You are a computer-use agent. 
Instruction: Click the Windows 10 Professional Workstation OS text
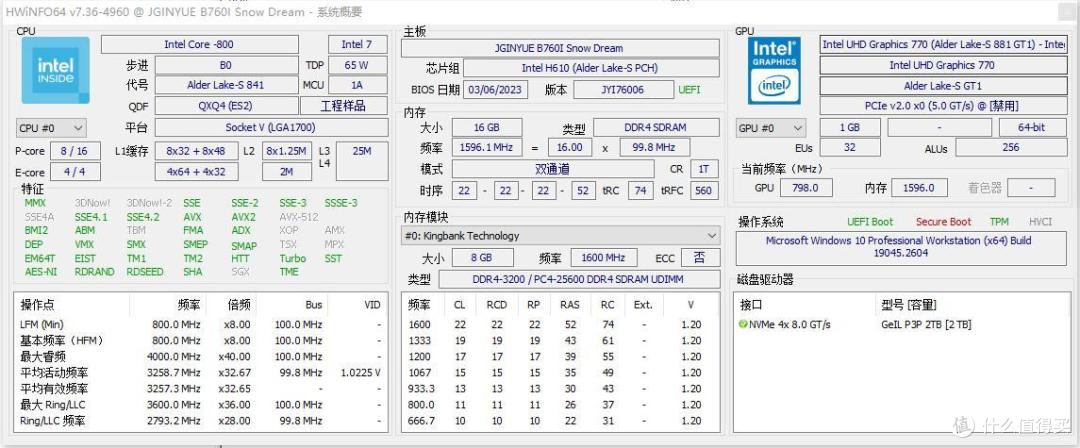coord(898,247)
